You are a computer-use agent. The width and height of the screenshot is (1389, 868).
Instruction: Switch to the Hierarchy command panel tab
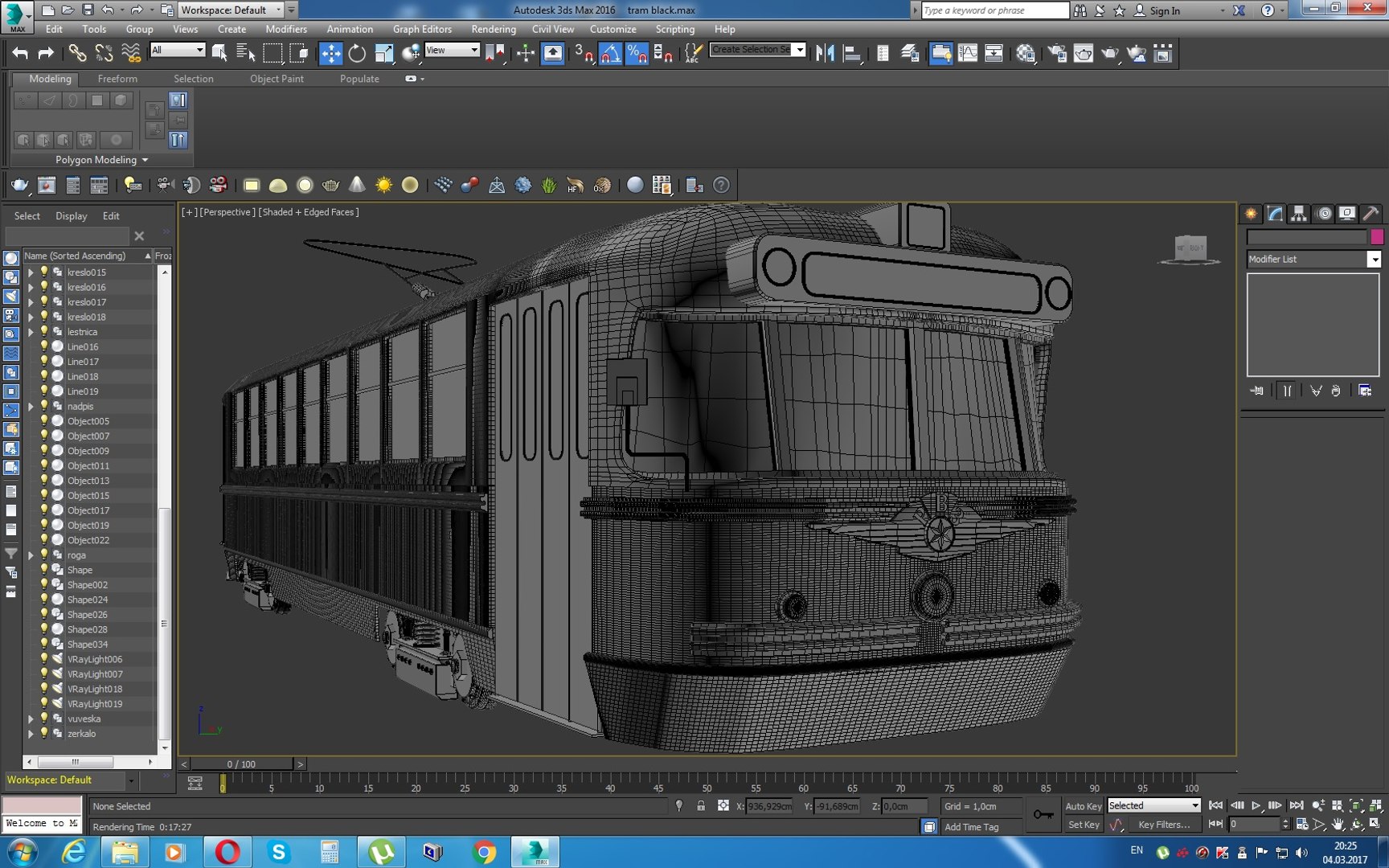[1299, 213]
